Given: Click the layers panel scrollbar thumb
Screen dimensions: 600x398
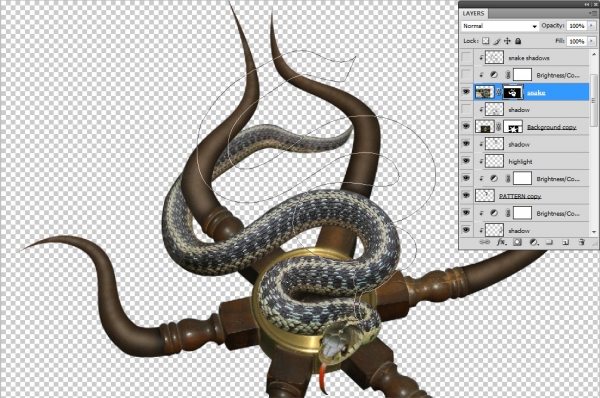Looking at the screenshot, I should tap(593, 100).
